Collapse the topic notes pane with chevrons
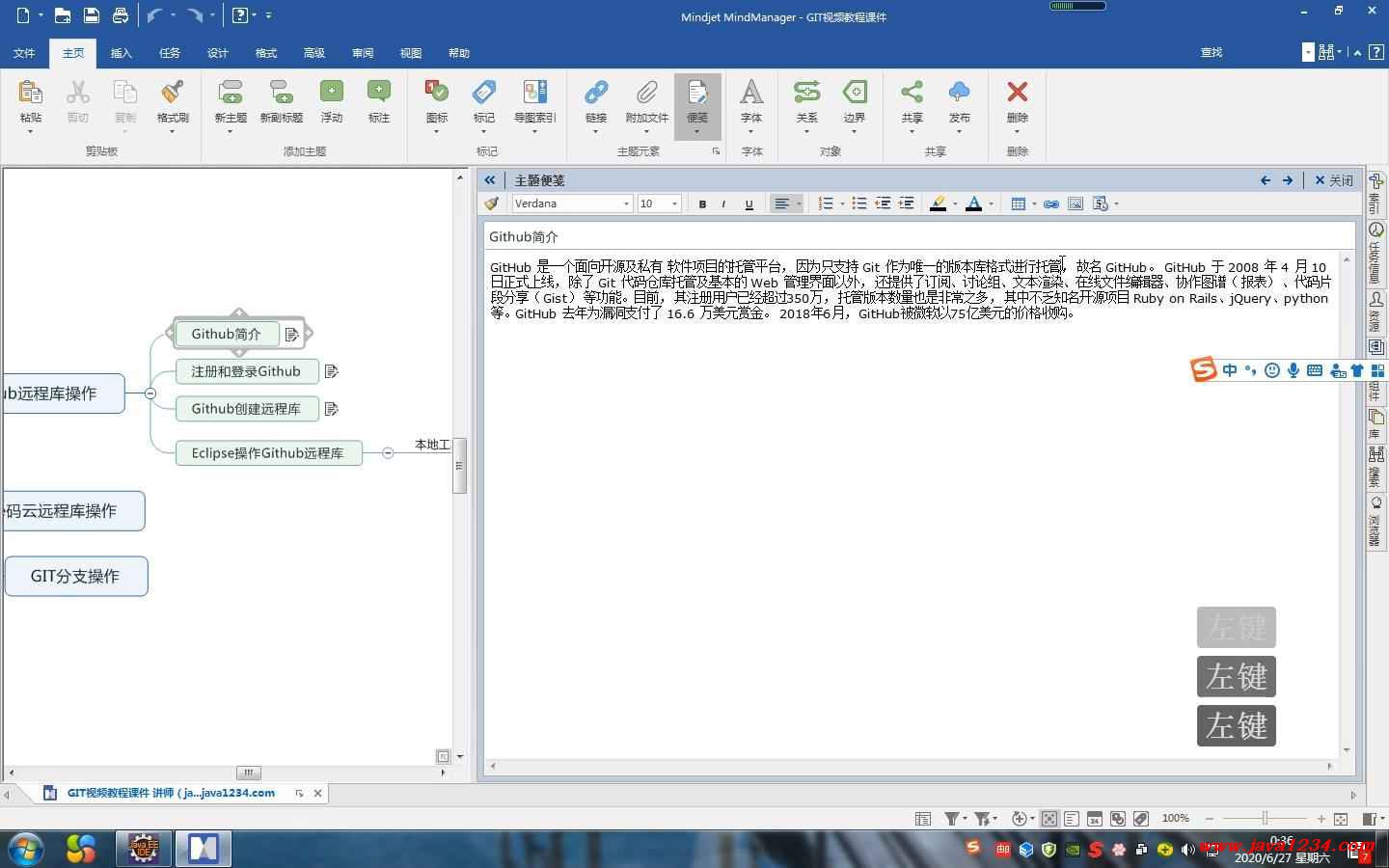1389x868 pixels. [x=490, y=180]
